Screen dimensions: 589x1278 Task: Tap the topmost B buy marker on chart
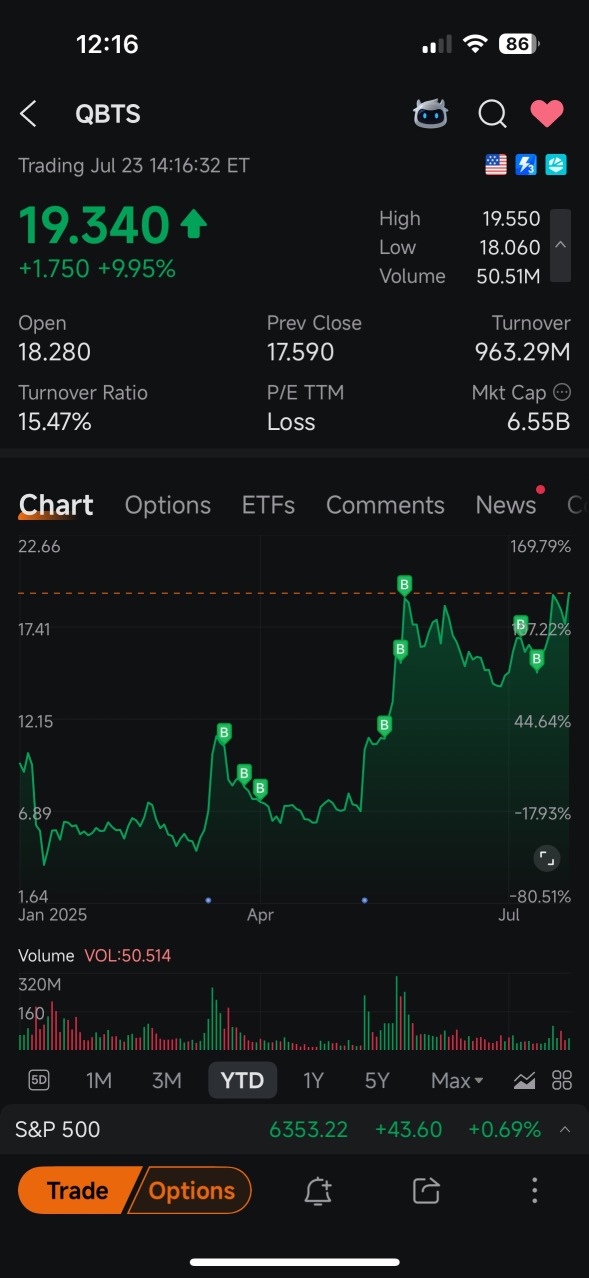405,584
